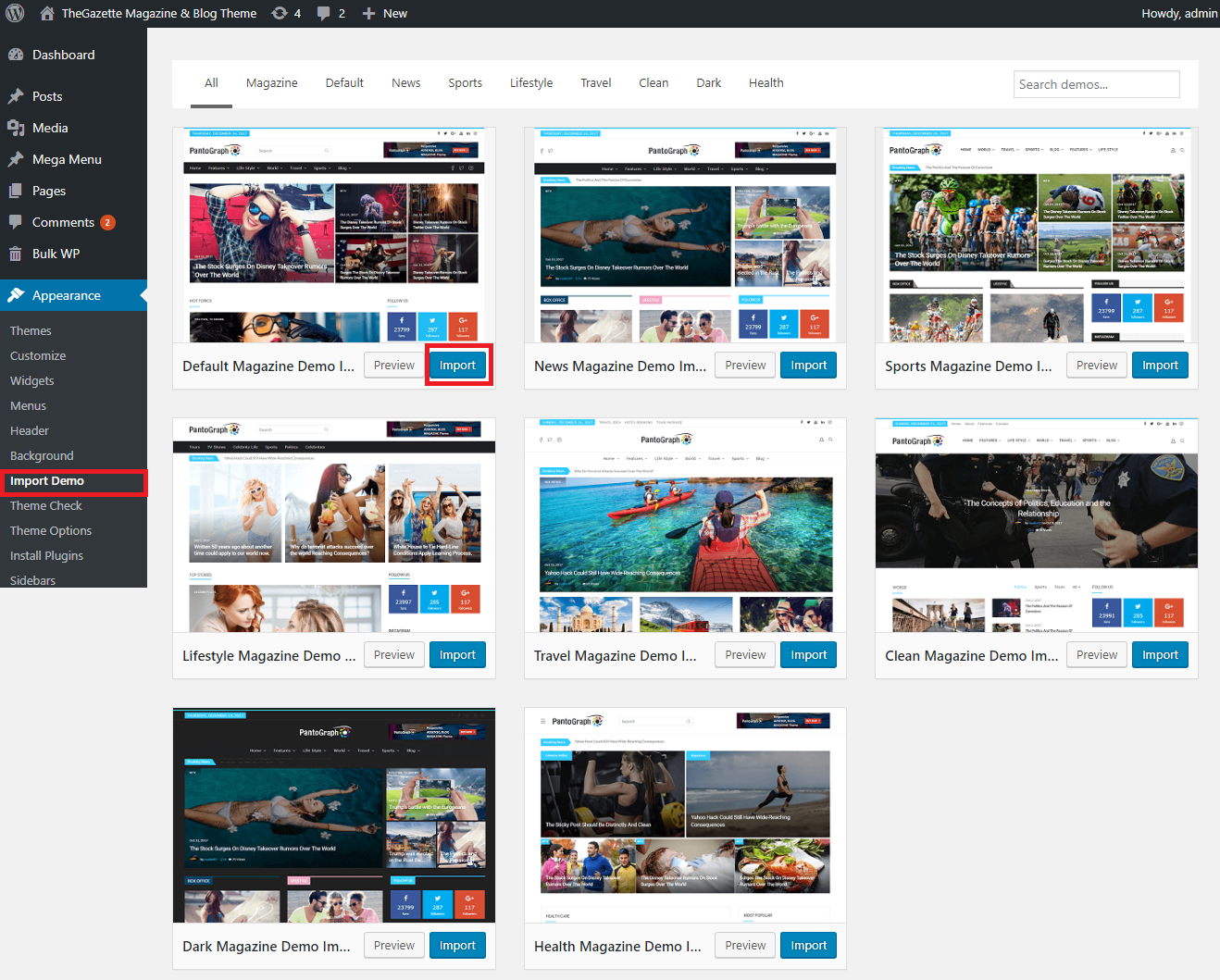Screen dimensions: 1220x980
Task: Preview the Dark Magazine demo
Action: 394,946
